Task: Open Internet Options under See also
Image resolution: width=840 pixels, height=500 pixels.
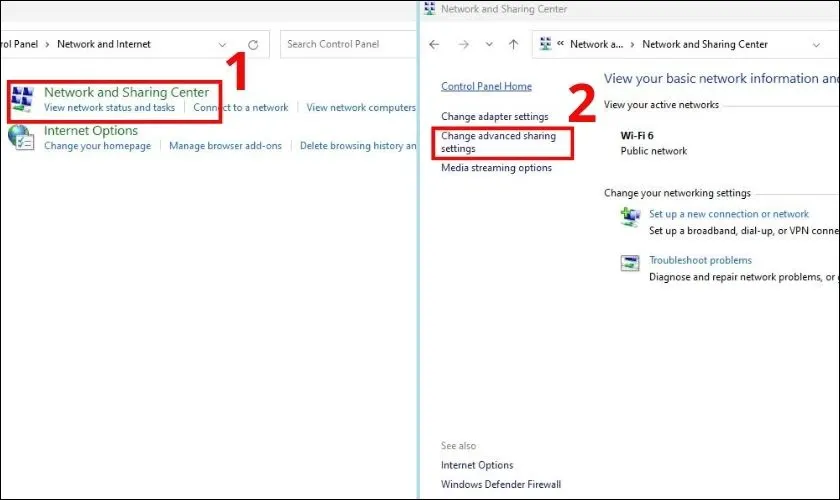Action: point(477,465)
